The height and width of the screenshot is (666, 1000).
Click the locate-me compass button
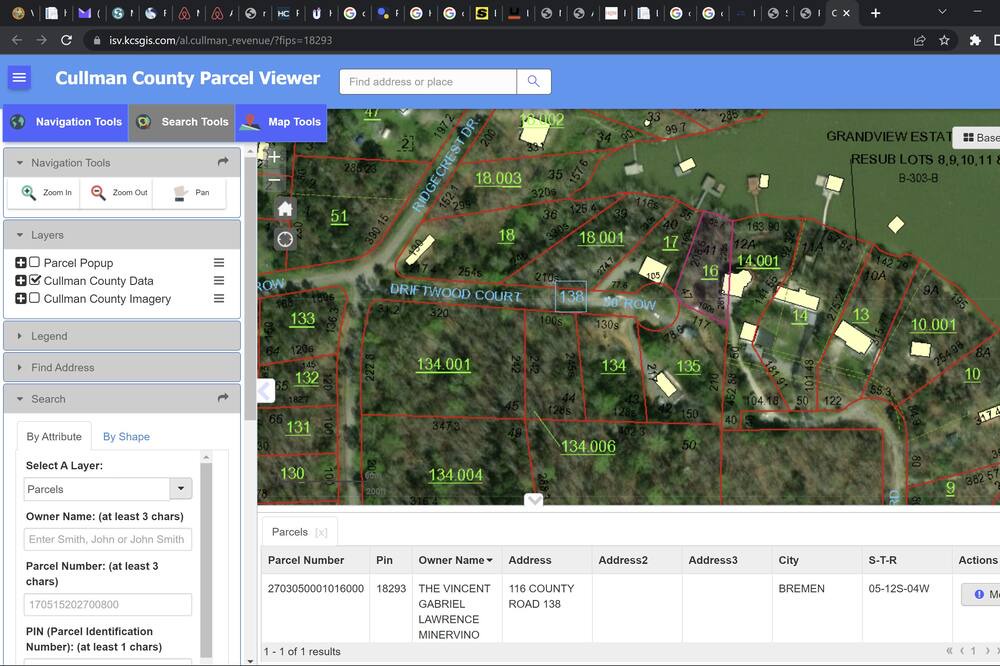[285, 239]
